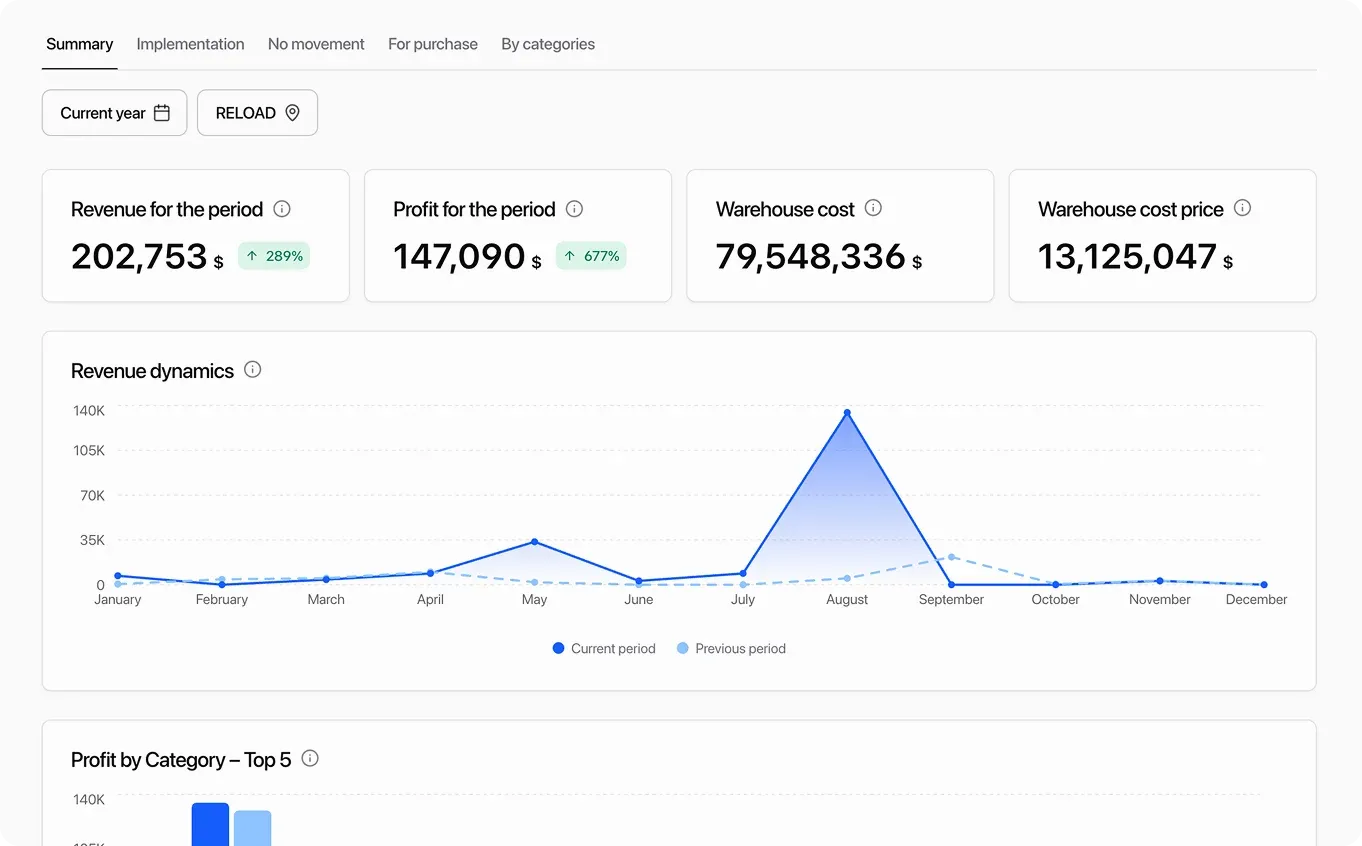Click the location pin icon in RELOAD
1362x846 pixels.
point(292,113)
